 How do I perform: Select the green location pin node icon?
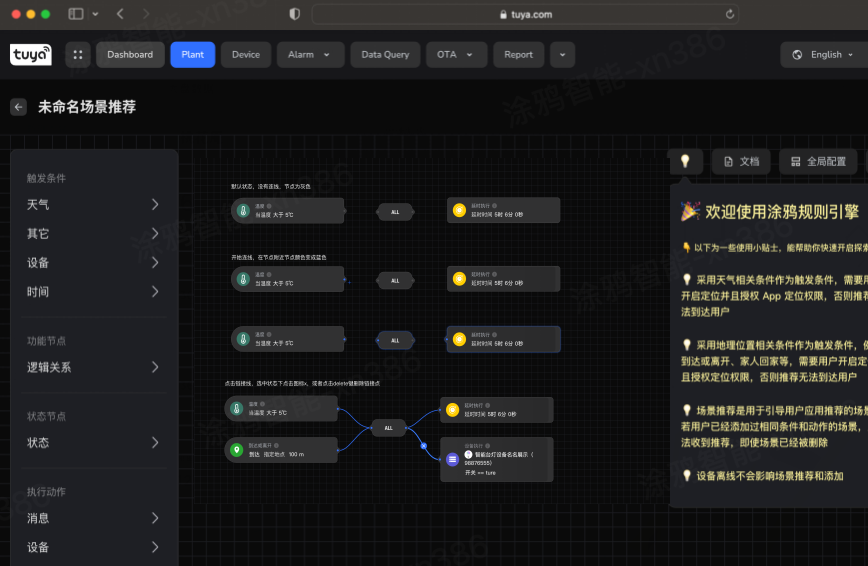(236, 450)
